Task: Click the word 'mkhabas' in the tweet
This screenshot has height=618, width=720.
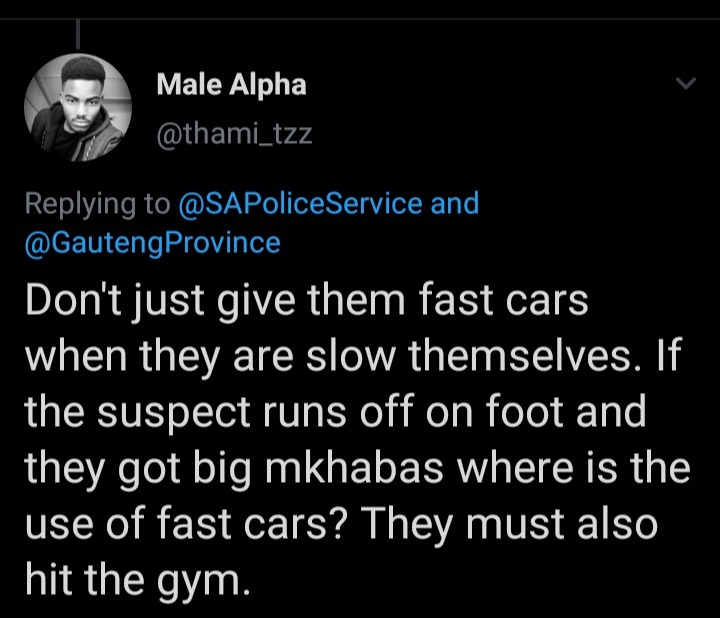Action: pyautogui.click(x=354, y=468)
